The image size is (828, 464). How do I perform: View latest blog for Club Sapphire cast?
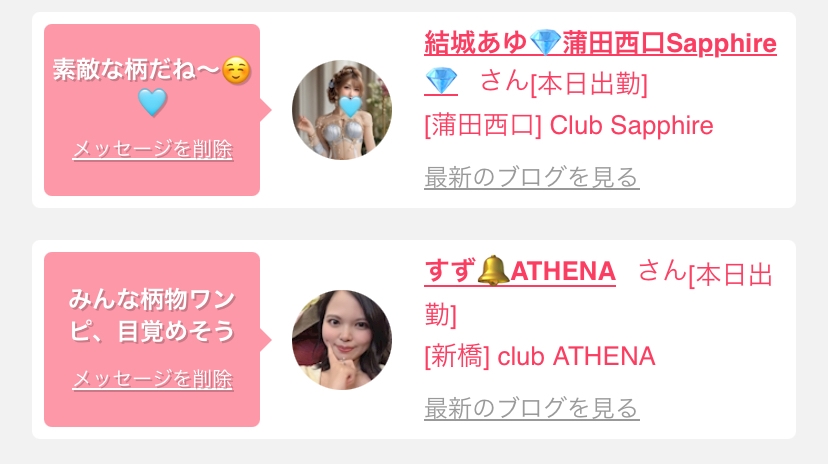532,177
